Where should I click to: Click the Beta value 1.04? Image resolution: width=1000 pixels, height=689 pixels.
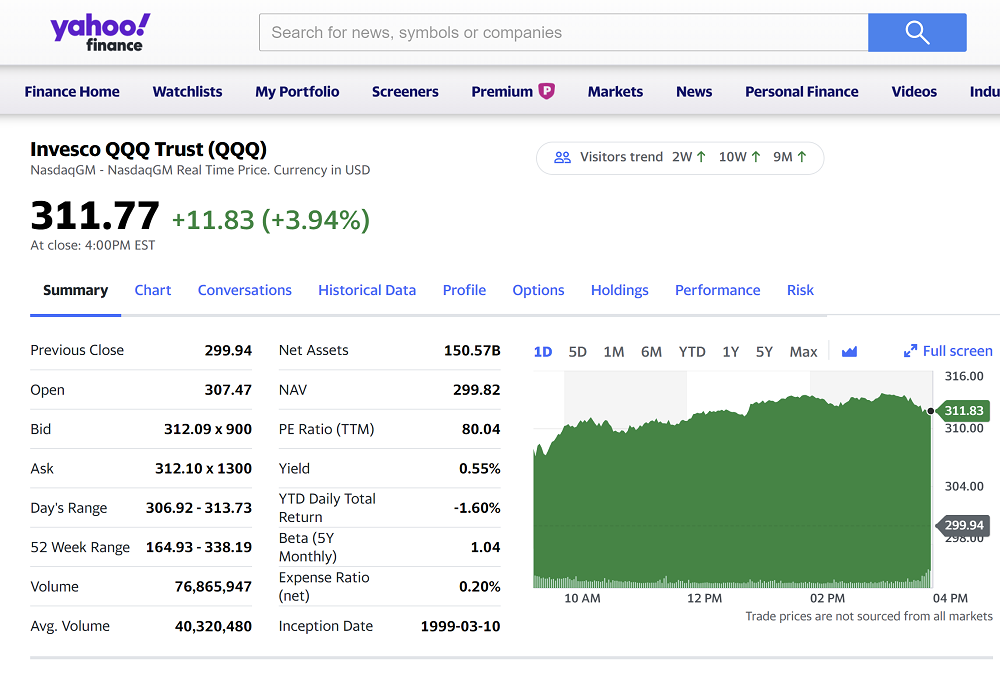pyautogui.click(x=485, y=547)
